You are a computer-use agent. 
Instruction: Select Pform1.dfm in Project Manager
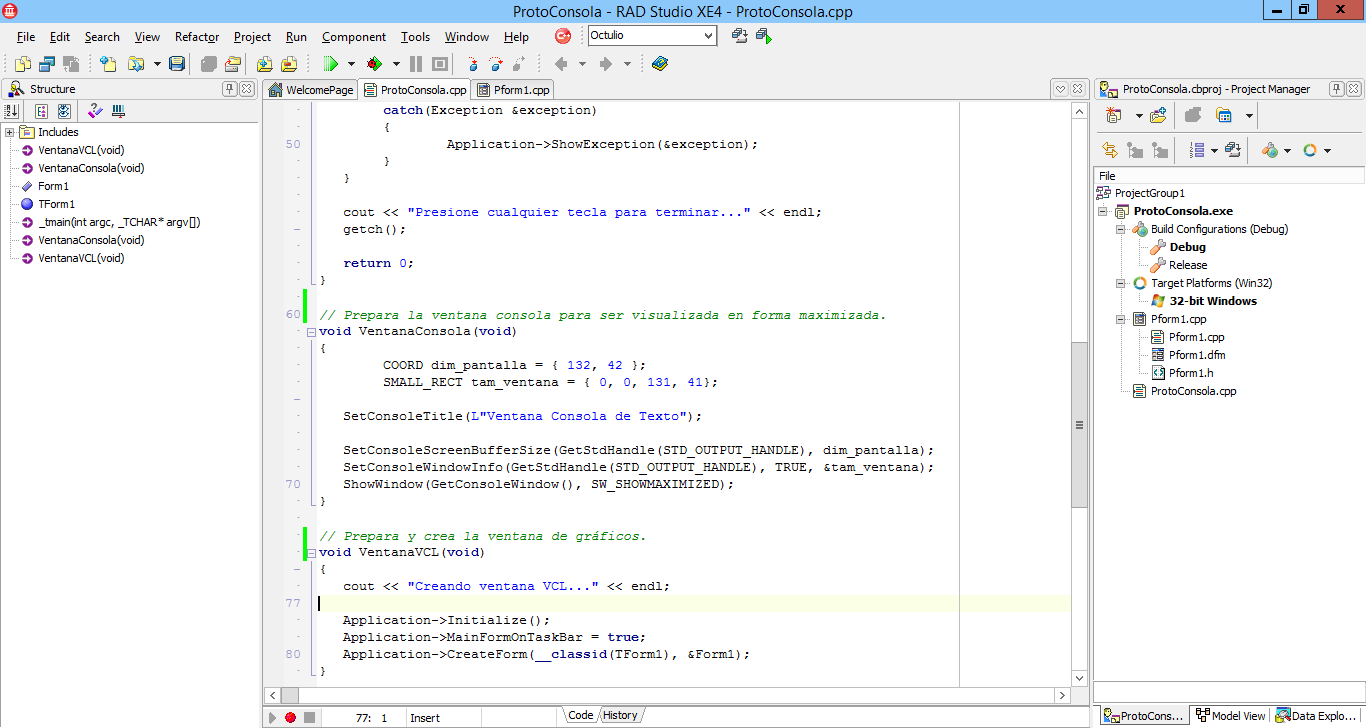coord(1197,355)
